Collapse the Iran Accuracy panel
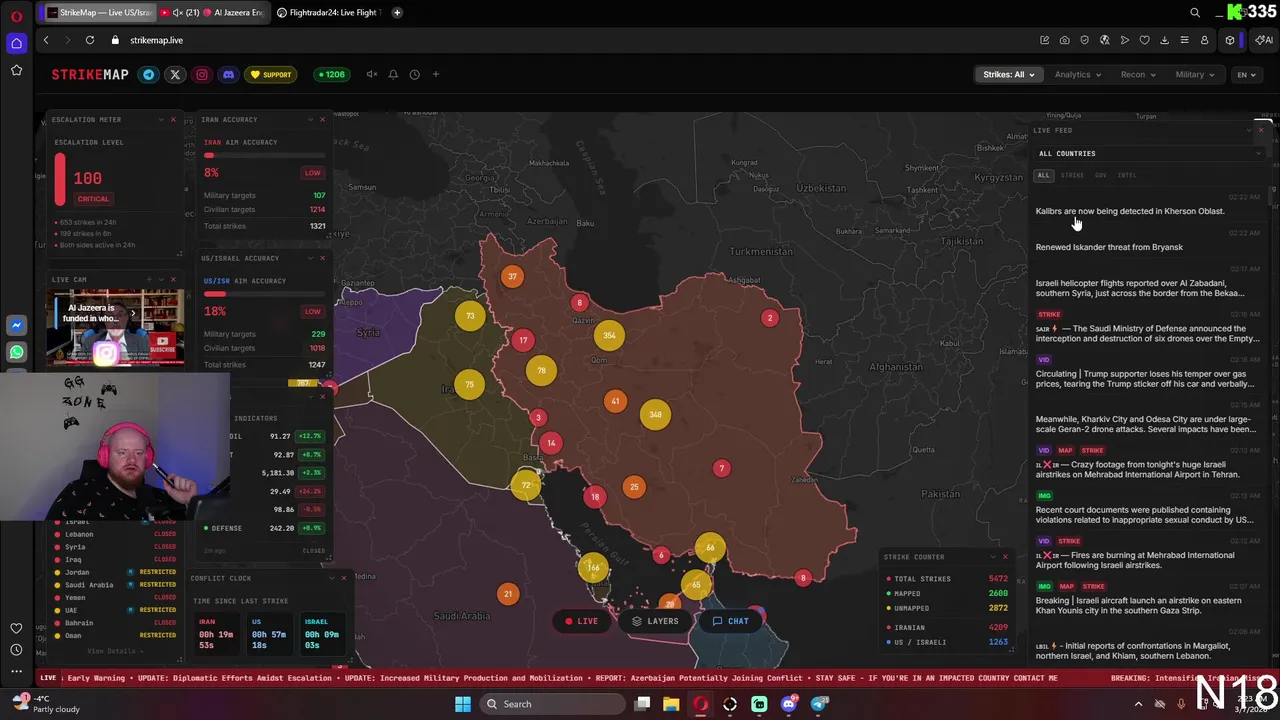Image resolution: width=1280 pixels, height=720 pixels. [310, 120]
